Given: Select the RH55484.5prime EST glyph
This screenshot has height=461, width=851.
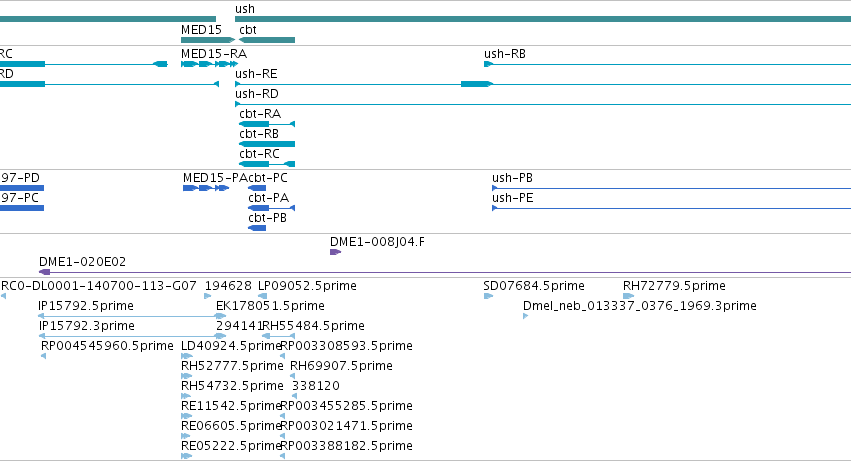Looking at the screenshot, I should coord(278,336).
